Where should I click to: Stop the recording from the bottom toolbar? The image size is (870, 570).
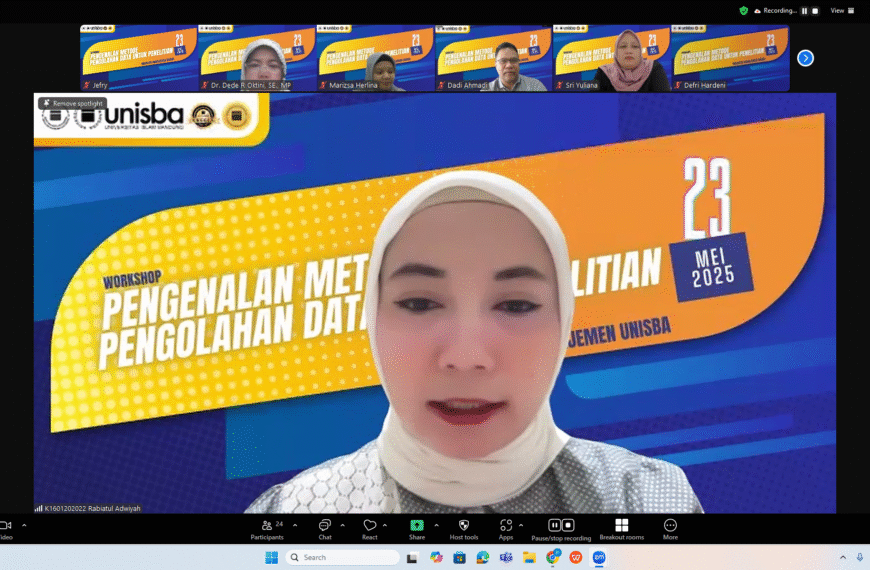tap(568, 525)
